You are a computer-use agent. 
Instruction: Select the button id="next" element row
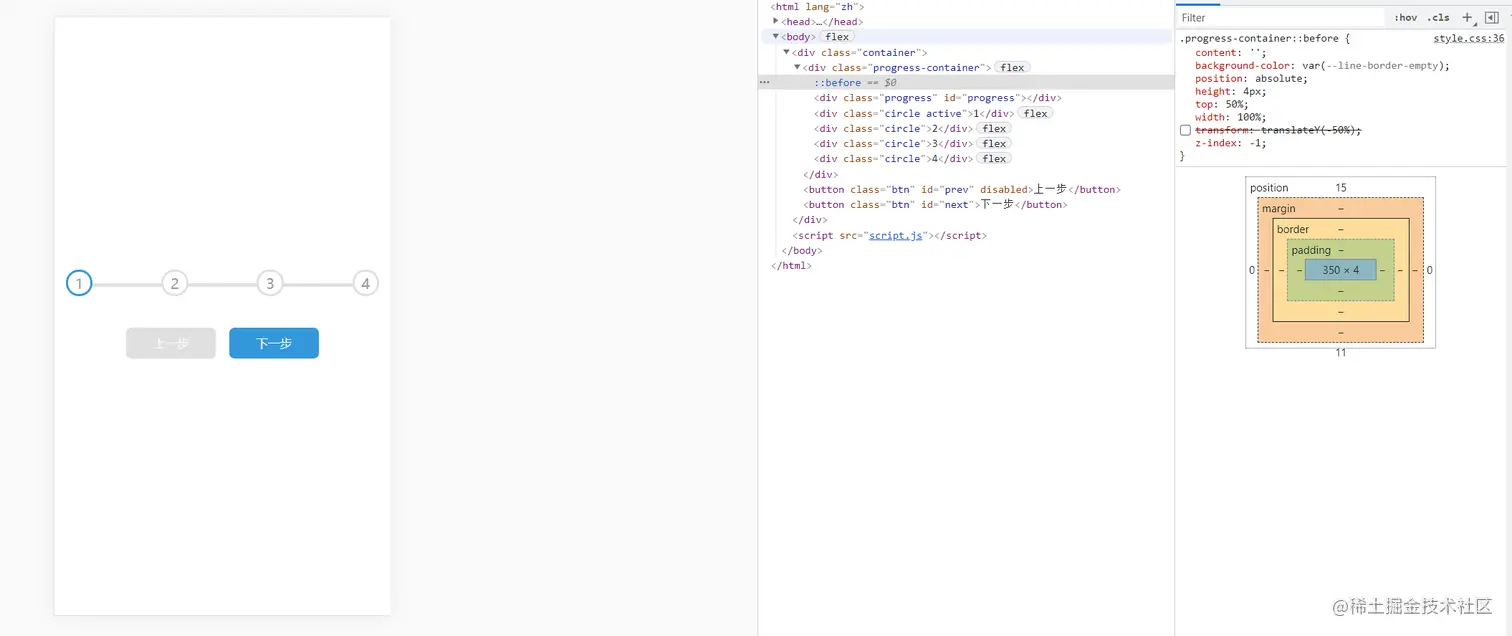(x=966, y=204)
